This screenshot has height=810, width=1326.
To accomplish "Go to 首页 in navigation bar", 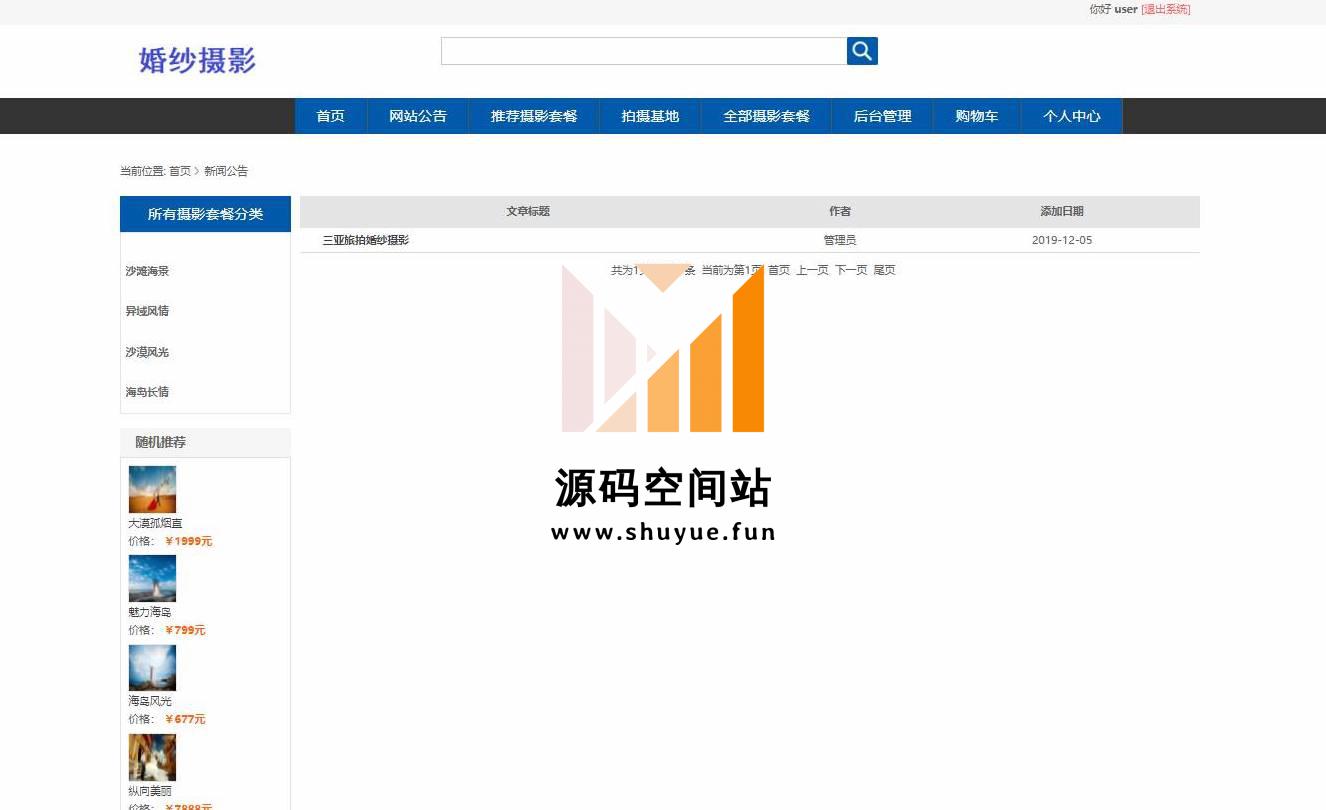I will (331, 116).
